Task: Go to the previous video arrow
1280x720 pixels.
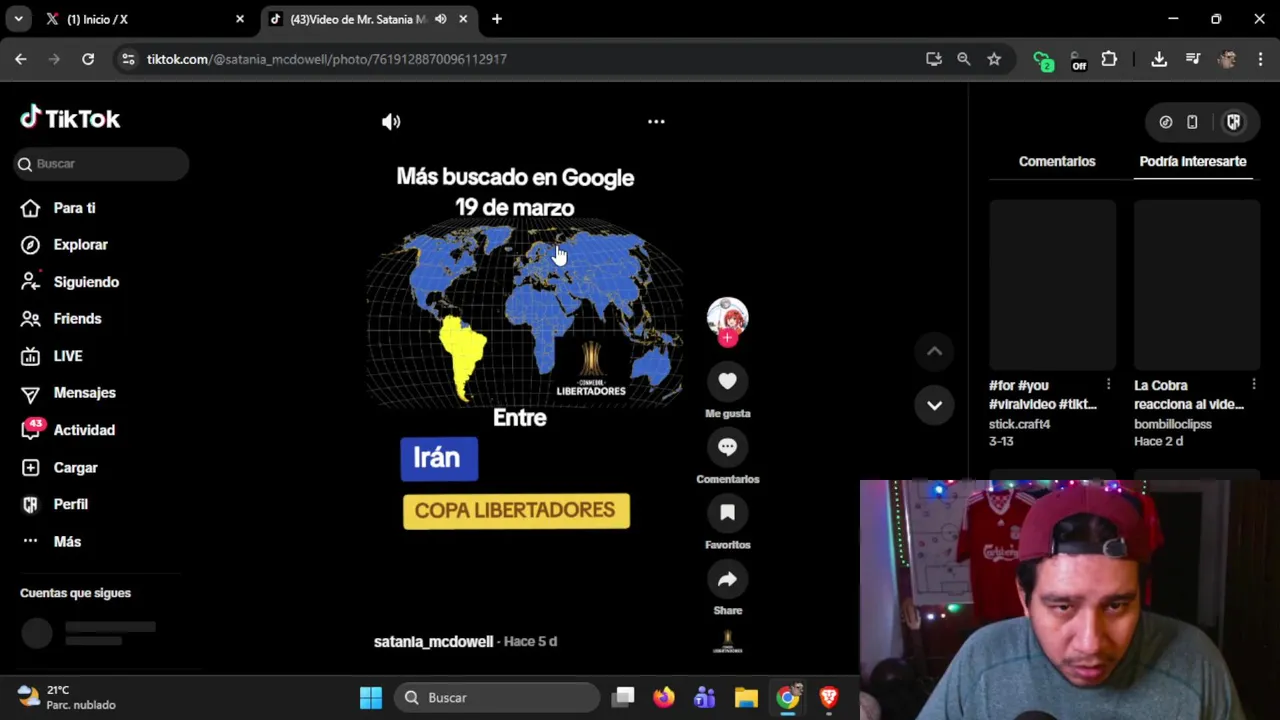Action: 934,351
